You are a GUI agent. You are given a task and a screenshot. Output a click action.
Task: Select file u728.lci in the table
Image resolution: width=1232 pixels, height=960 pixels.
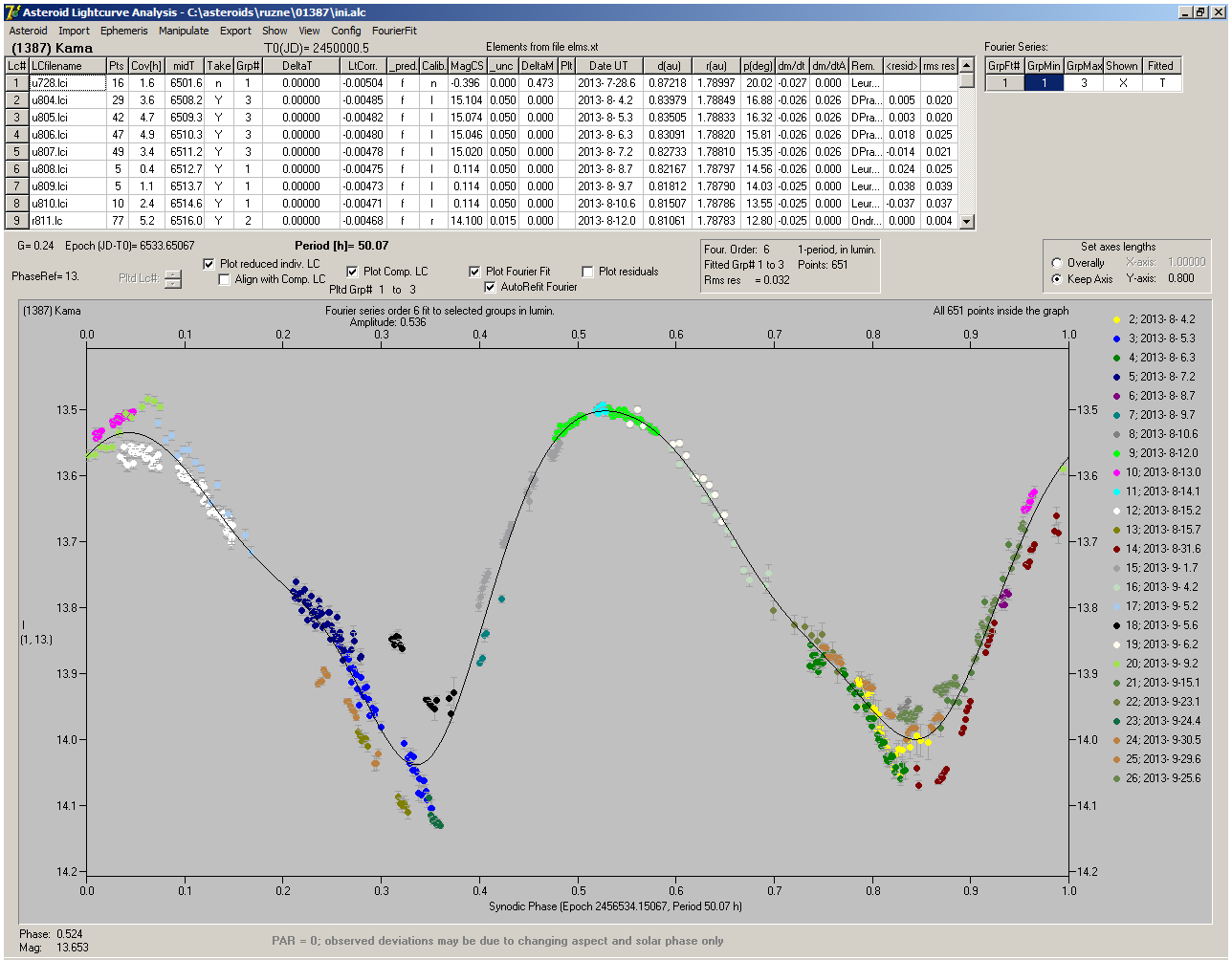click(67, 83)
